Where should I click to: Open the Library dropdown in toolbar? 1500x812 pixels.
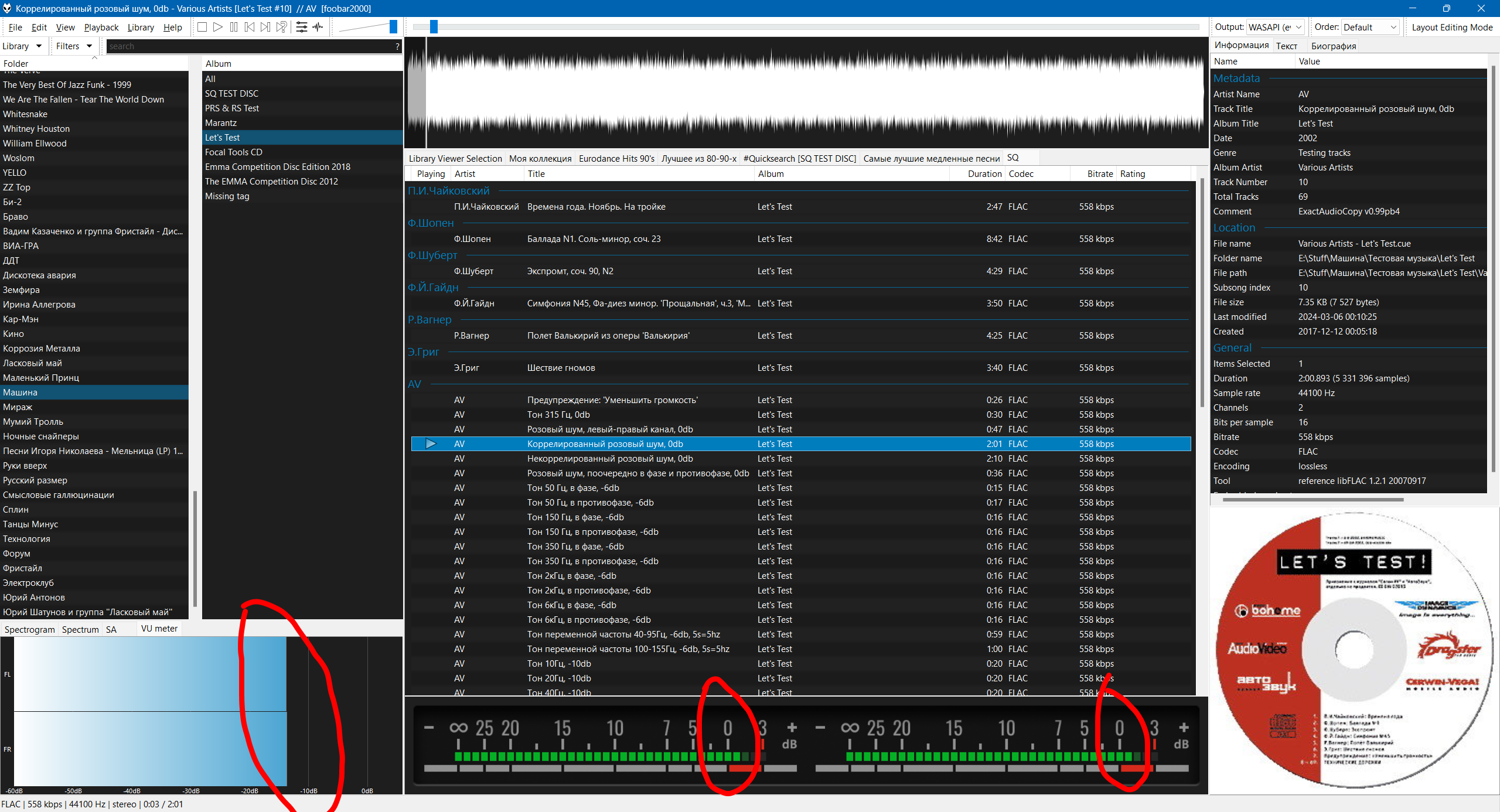(22, 46)
